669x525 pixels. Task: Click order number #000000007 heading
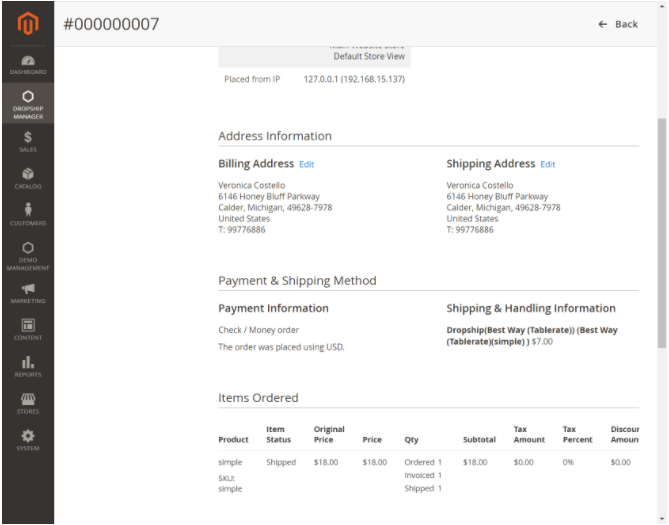tap(111, 24)
